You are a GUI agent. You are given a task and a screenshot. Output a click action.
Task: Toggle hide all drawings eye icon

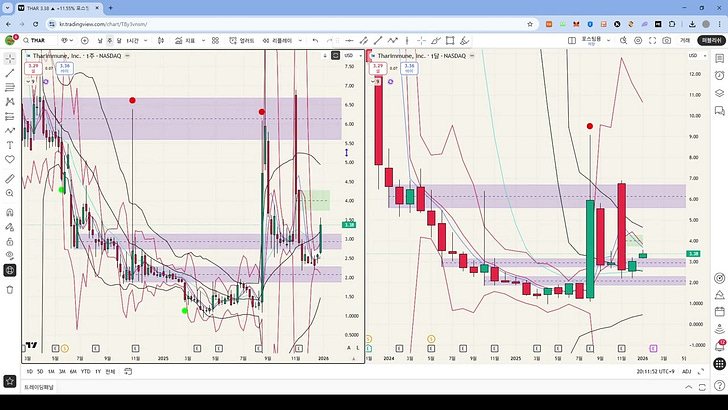pyautogui.click(x=10, y=255)
